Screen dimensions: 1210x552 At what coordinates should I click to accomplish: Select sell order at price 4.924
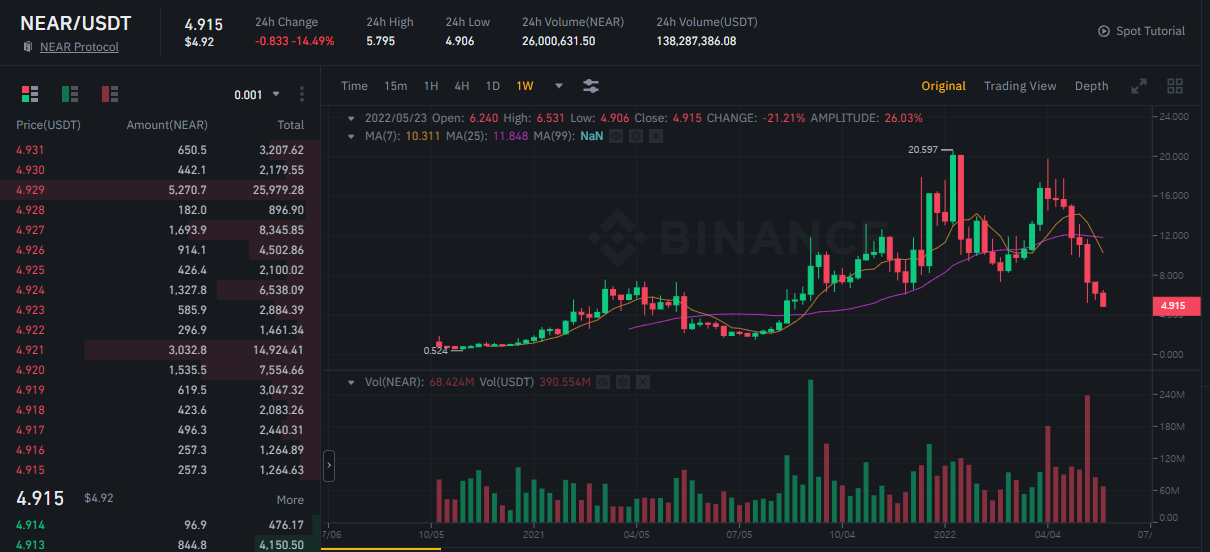pos(160,290)
